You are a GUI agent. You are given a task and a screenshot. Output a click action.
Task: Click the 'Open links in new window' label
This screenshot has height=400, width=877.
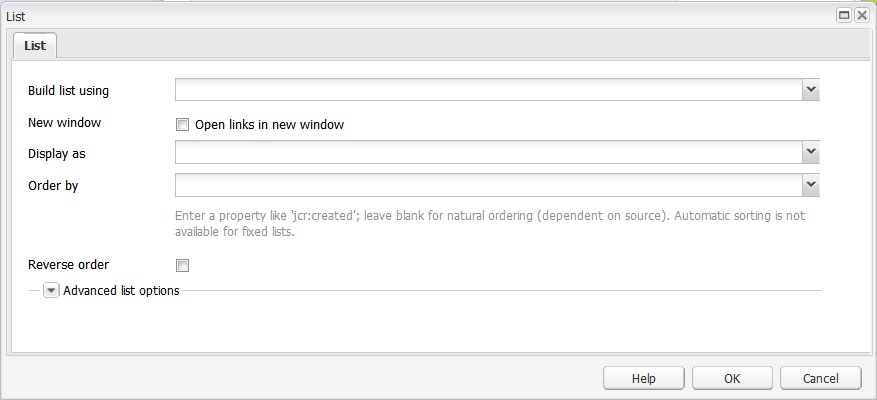[x=269, y=125]
